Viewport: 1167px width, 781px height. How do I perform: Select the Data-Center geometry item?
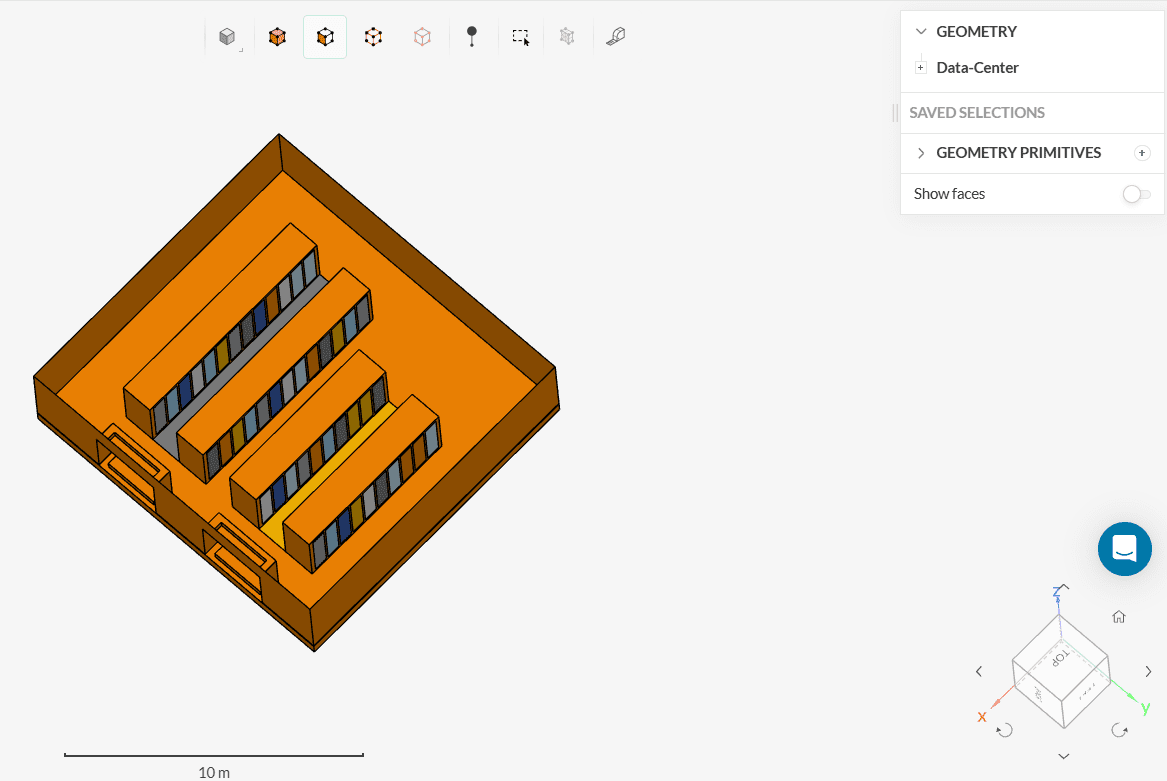[x=977, y=68]
